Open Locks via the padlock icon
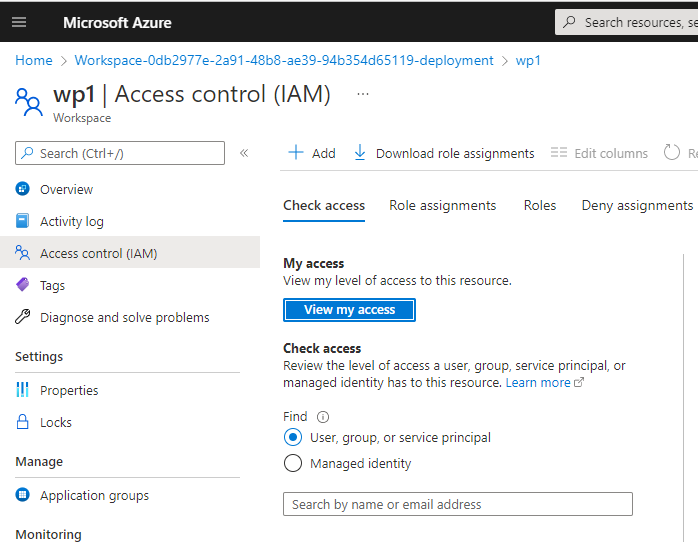The image size is (698, 542). 23,422
